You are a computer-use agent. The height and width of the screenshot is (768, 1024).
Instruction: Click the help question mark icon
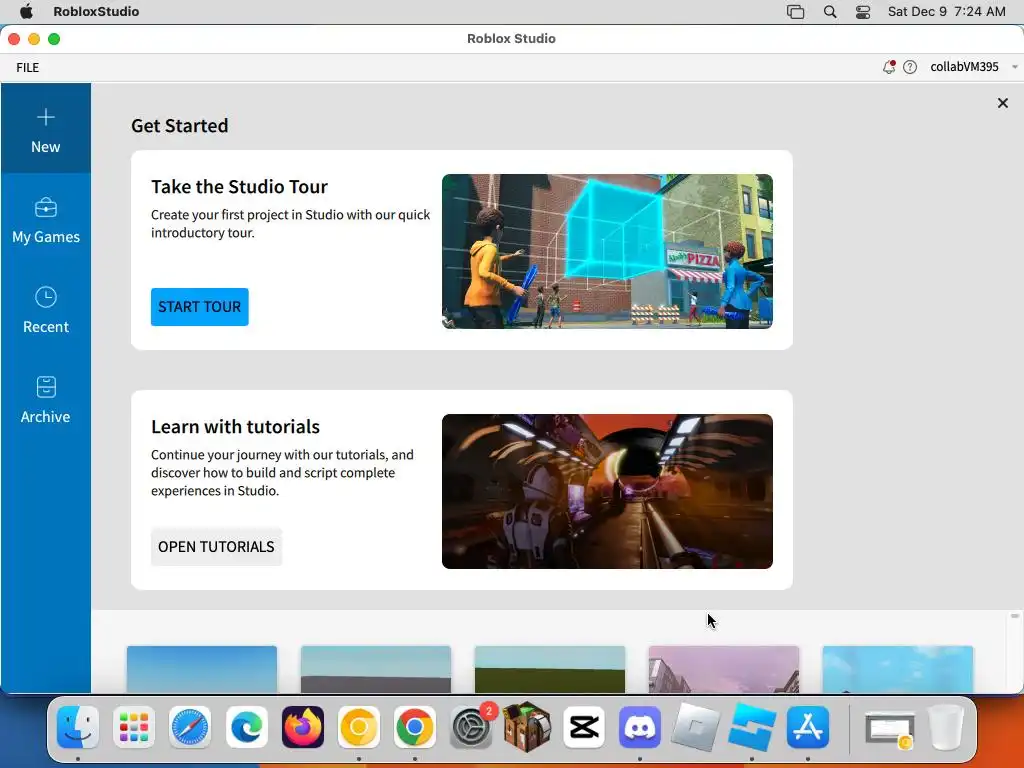point(910,67)
